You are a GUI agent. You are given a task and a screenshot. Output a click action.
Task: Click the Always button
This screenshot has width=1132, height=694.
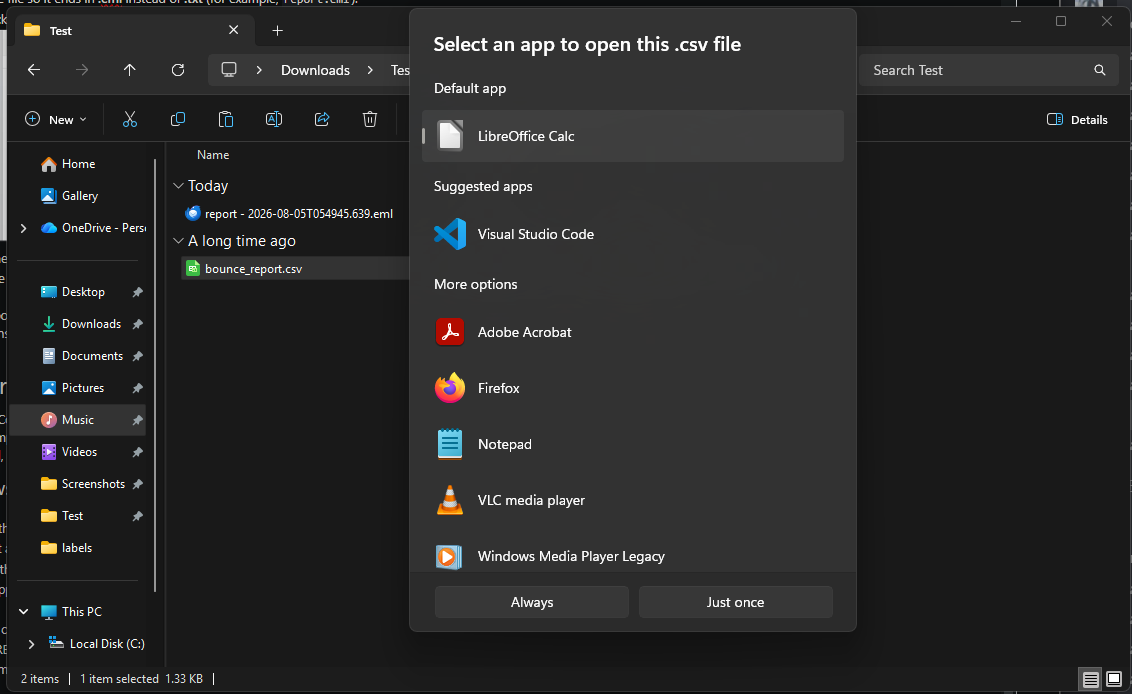(531, 602)
